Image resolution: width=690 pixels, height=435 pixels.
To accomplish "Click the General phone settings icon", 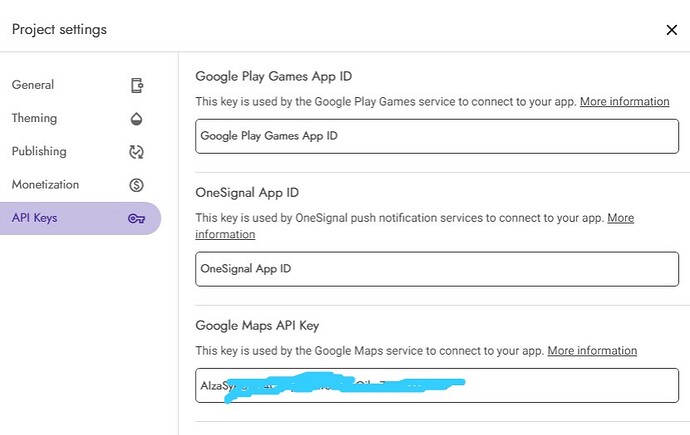I will click(137, 85).
